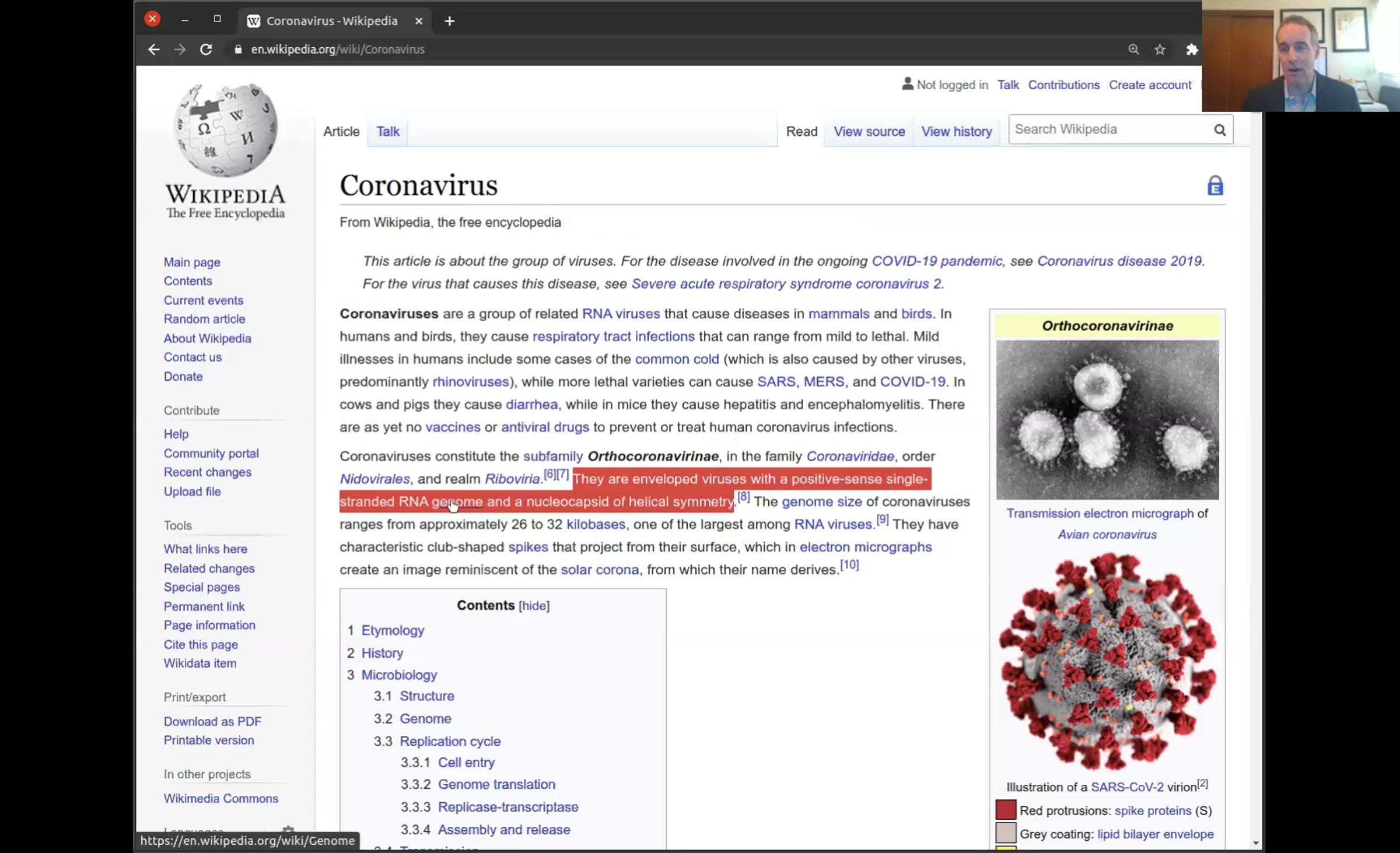Open the View source tab
Viewport: 1400px width, 853px height.
click(x=869, y=132)
